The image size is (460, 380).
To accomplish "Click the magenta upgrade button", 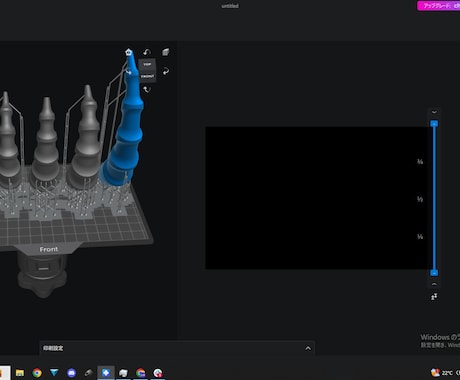I will [x=438, y=6].
